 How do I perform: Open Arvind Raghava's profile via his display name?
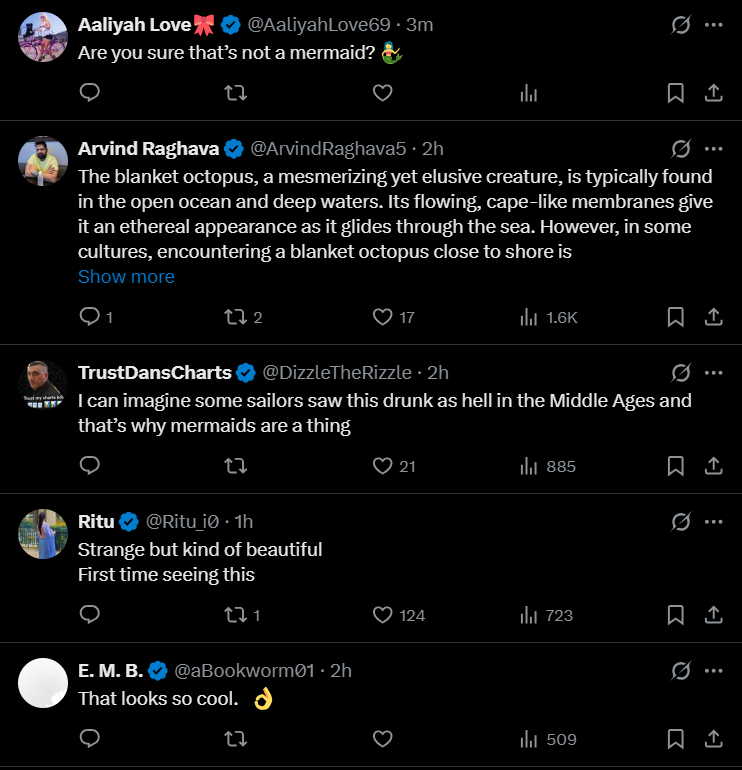(x=148, y=149)
